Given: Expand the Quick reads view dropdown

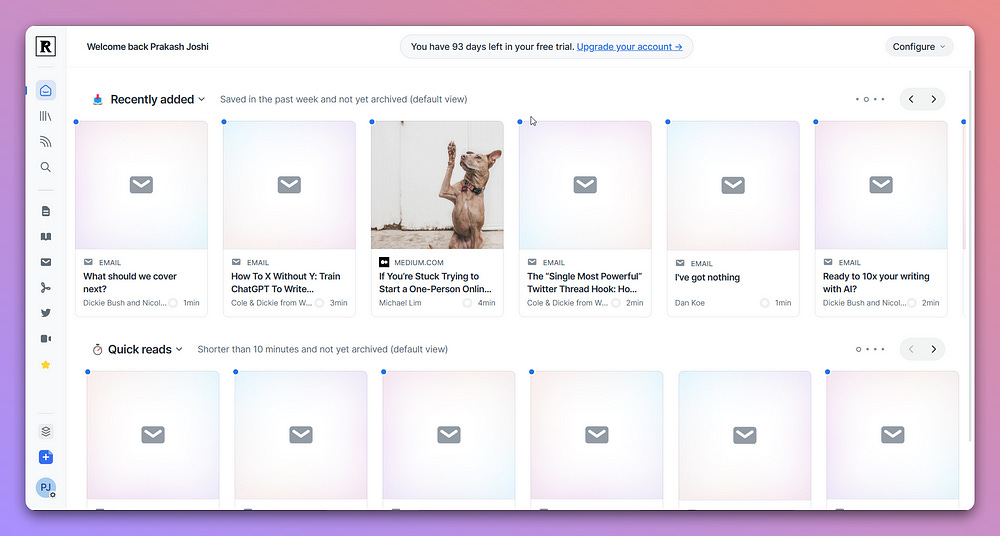Looking at the screenshot, I should coord(179,349).
